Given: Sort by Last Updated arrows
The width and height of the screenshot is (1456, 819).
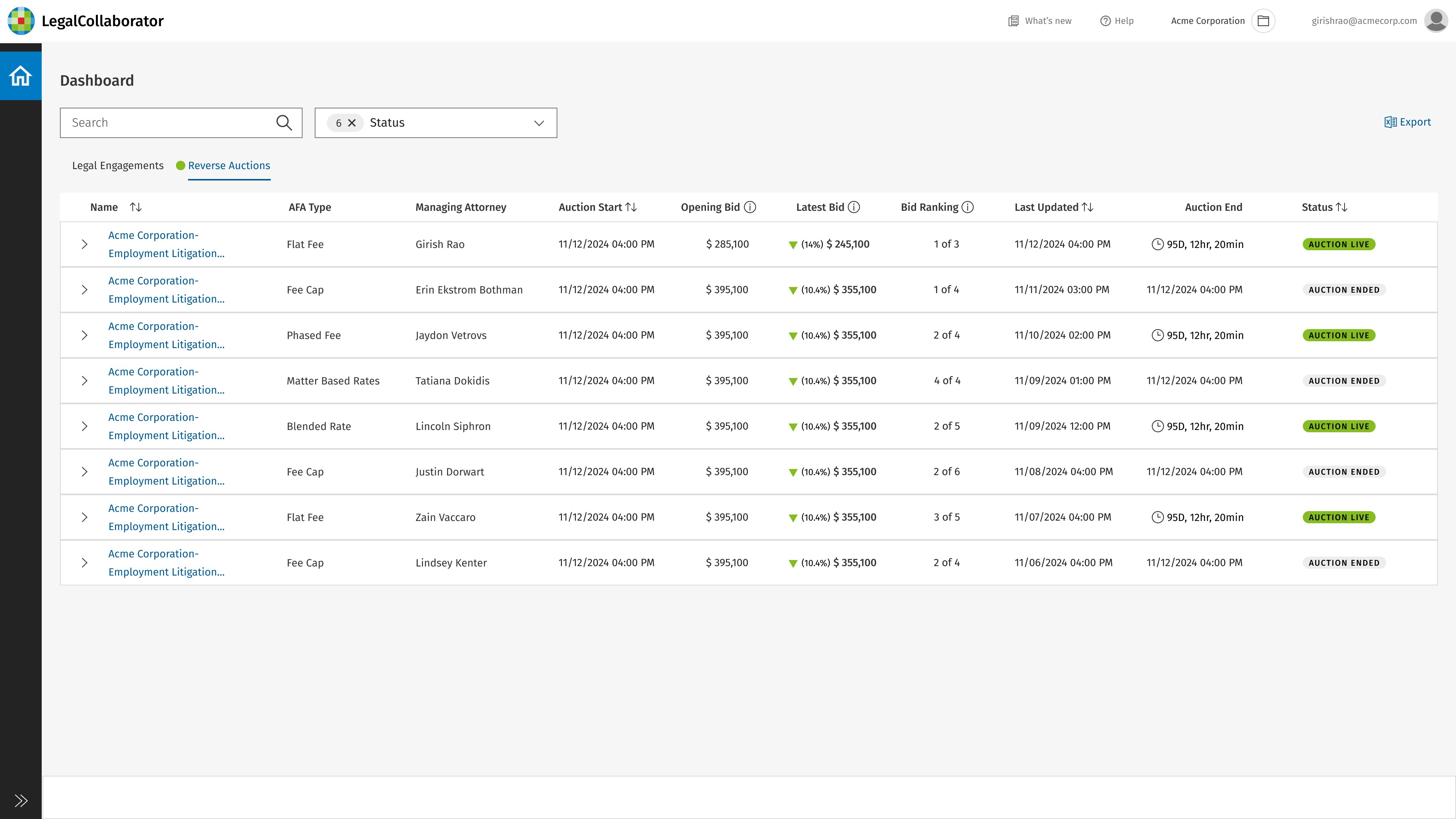Looking at the screenshot, I should [x=1087, y=207].
